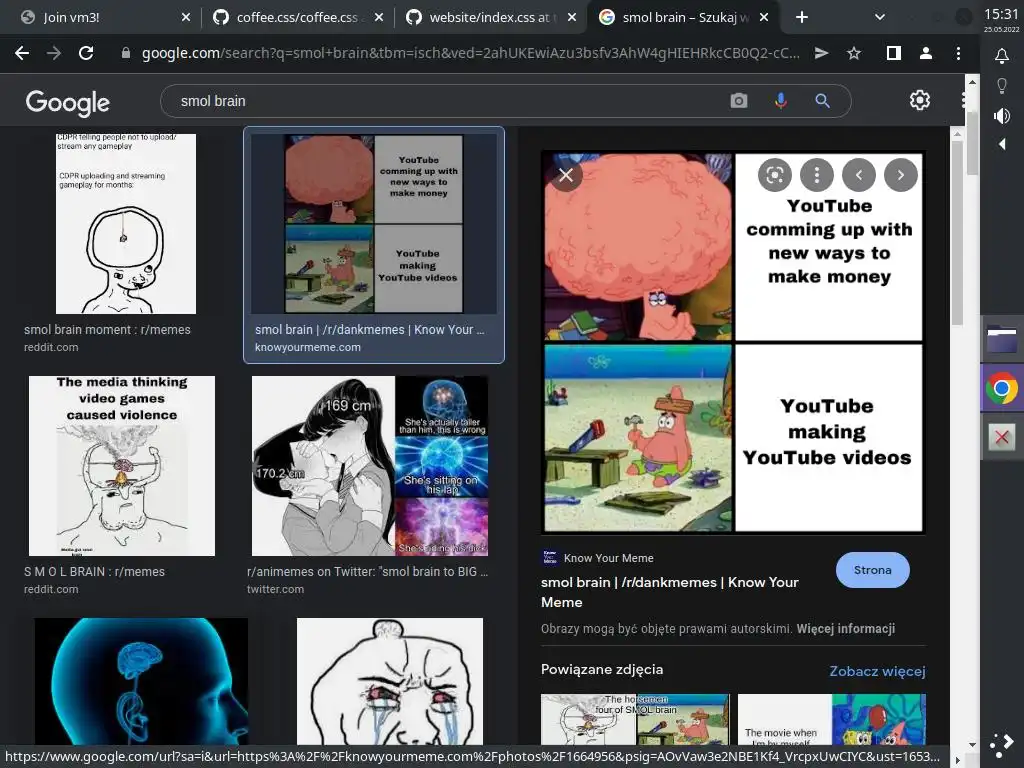Select the smol brain search tab
This screenshot has width=1024, height=768.
tap(683, 18)
